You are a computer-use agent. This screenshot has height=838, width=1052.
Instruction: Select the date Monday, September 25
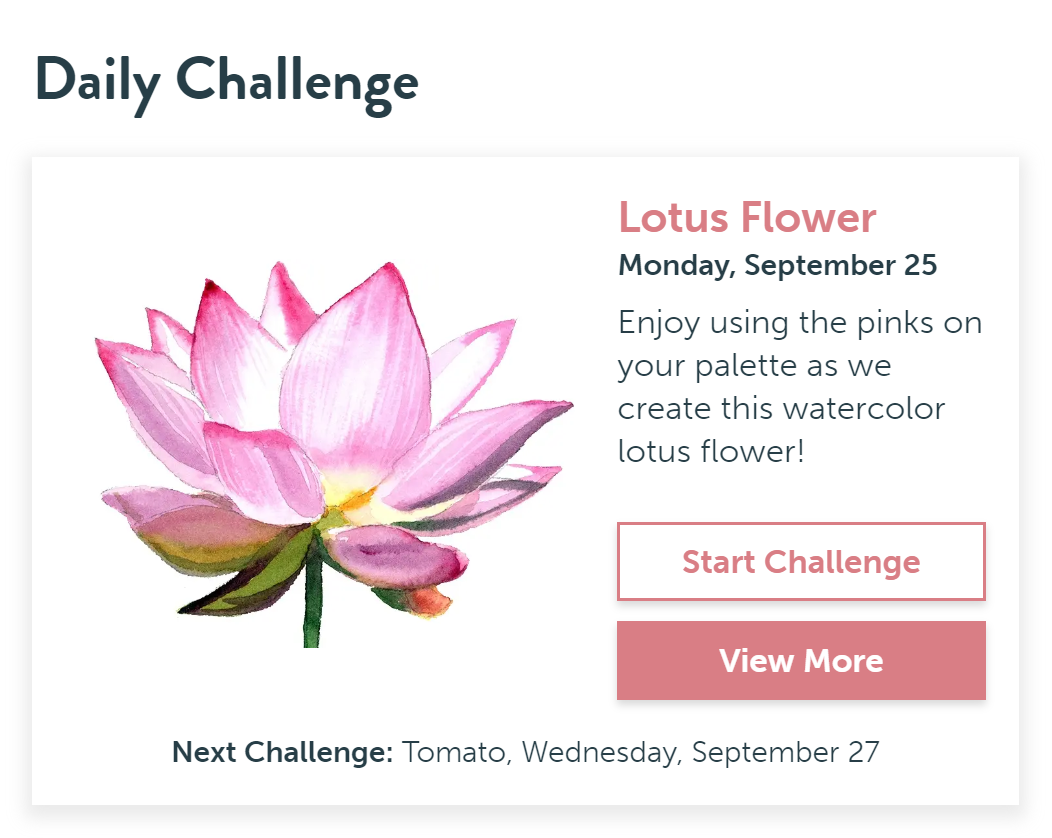[x=778, y=265]
